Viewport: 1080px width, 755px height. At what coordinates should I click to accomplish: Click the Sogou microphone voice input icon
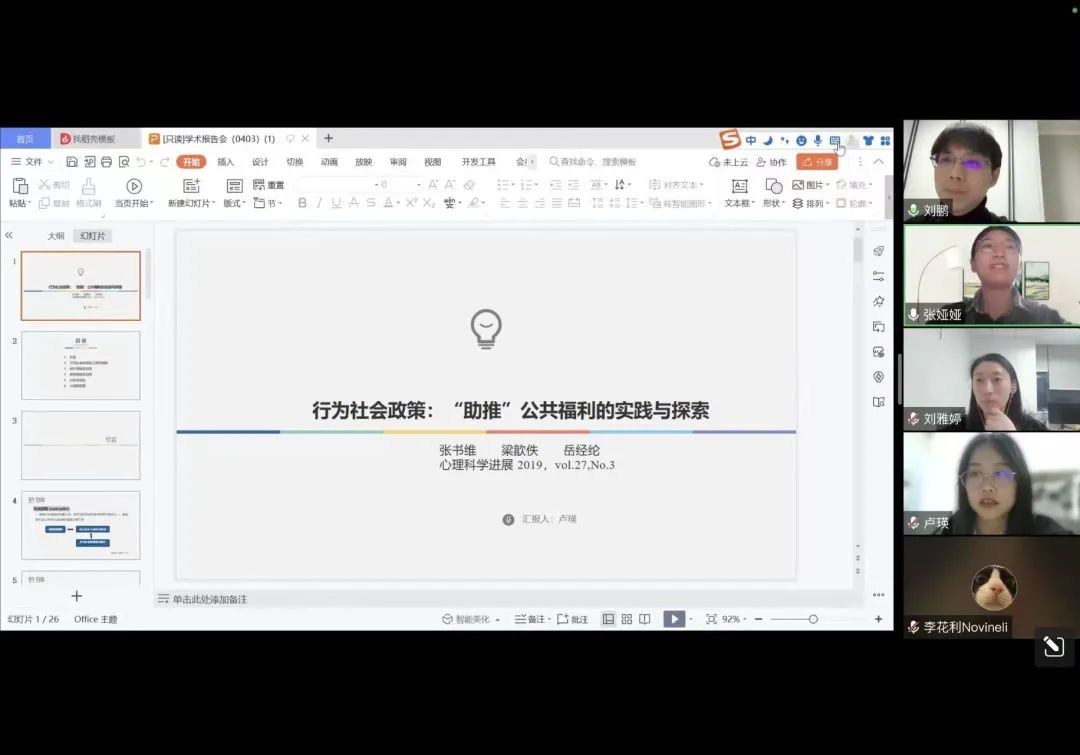[x=817, y=141]
